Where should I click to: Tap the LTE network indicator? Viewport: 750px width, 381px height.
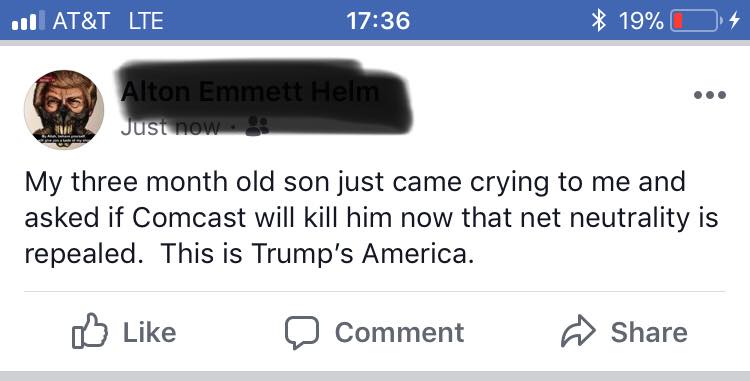(146, 21)
